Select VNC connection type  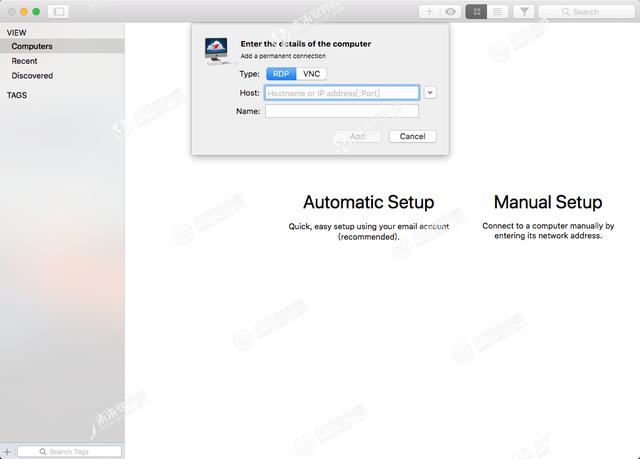[312, 74]
